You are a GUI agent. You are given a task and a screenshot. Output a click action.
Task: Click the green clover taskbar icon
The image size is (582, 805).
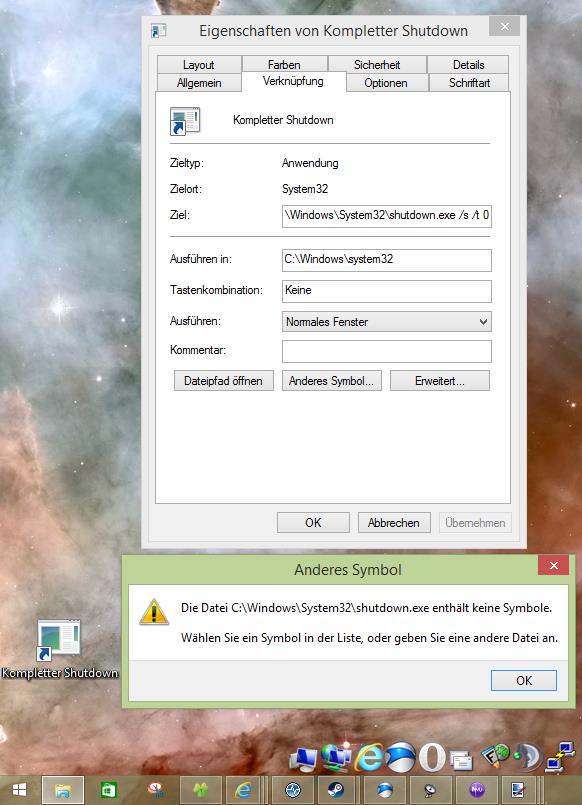click(200, 790)
